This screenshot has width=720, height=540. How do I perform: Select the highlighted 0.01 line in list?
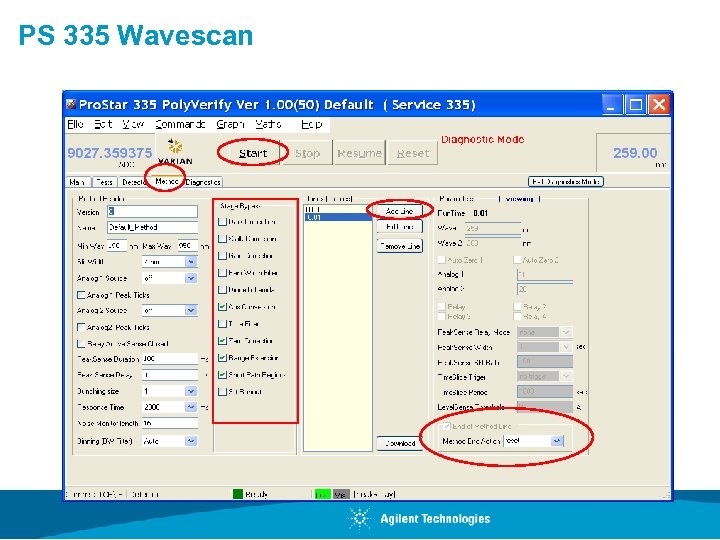coord(338,217)
